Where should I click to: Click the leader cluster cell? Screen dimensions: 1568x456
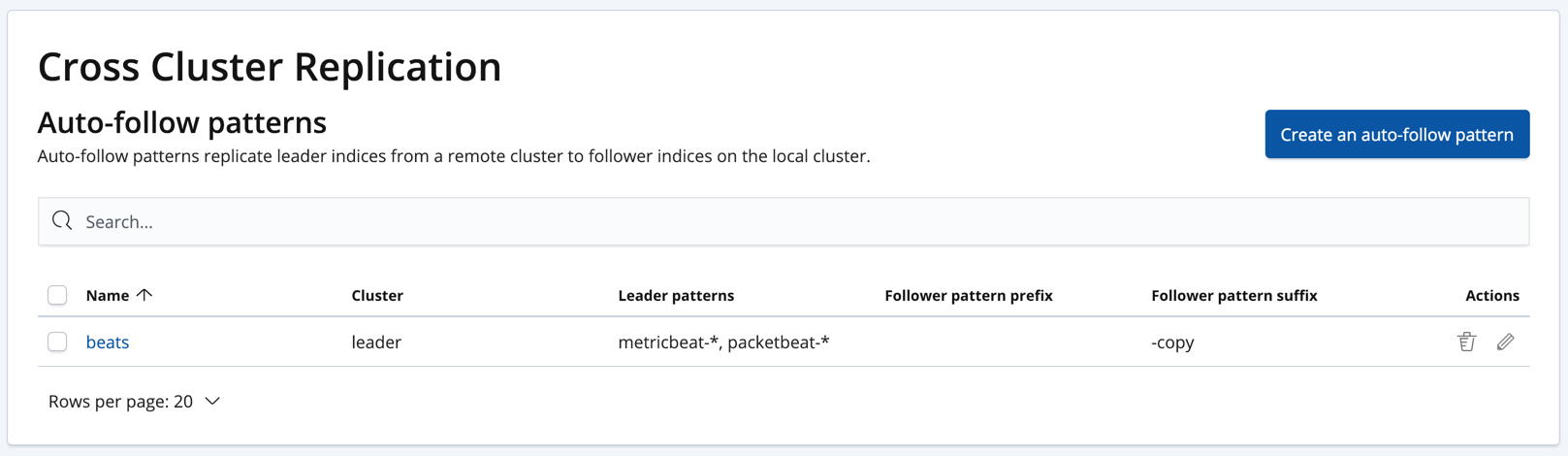coord(376,342)
